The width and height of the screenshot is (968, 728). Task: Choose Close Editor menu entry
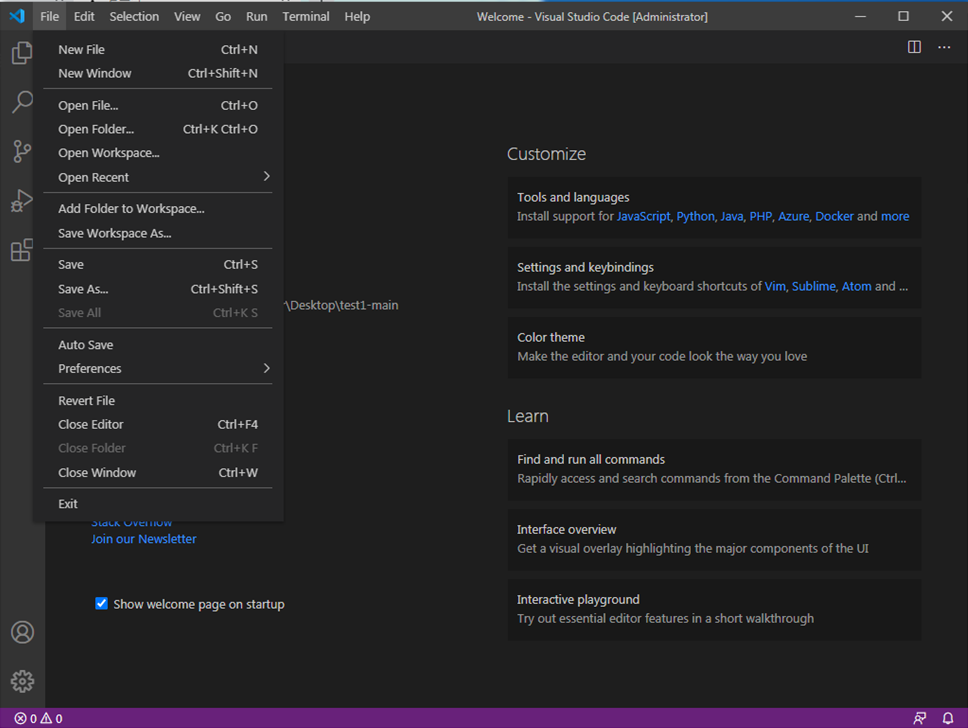click(158, 424)
